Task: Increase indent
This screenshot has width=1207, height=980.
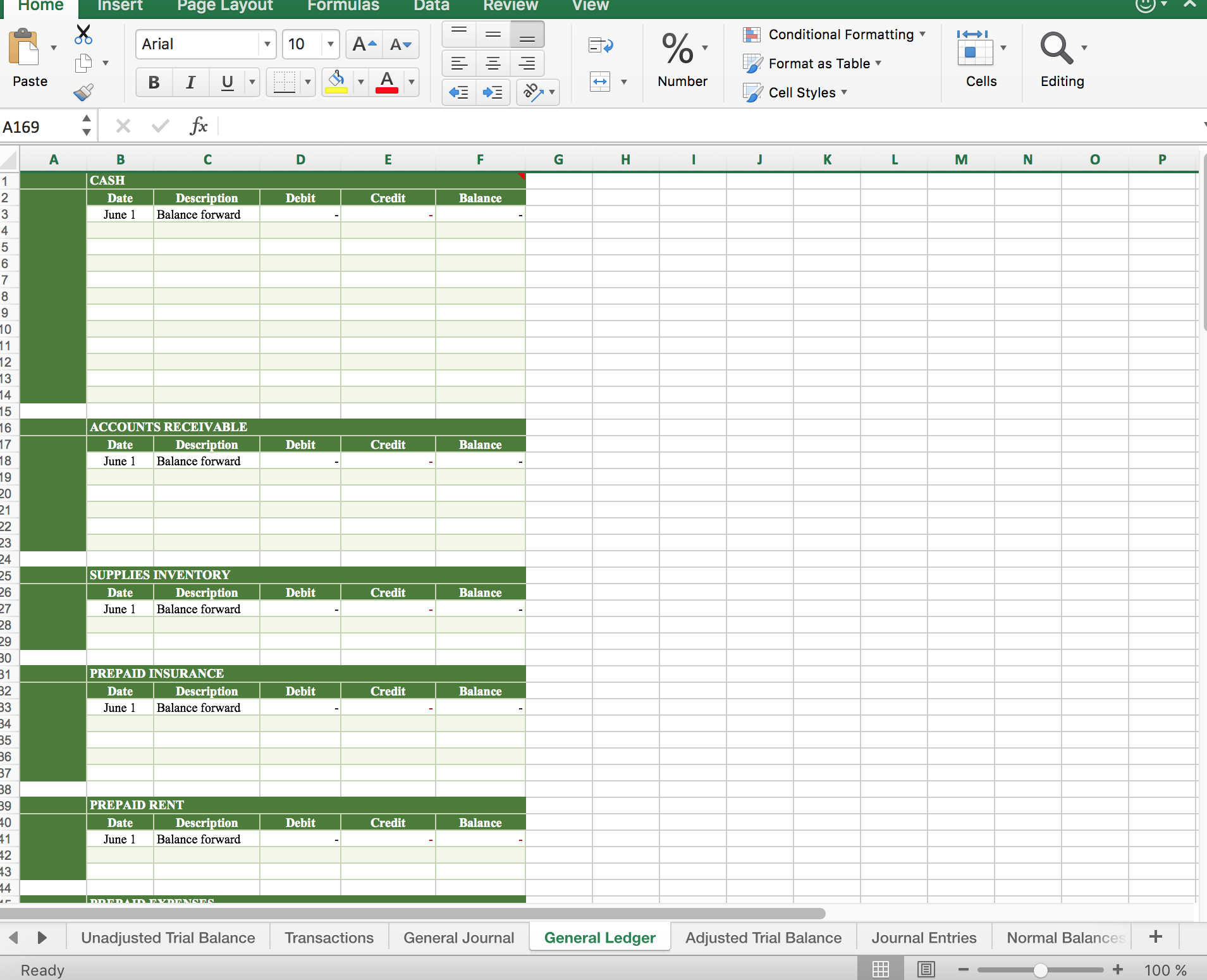Action: click(x=493, y=92)
